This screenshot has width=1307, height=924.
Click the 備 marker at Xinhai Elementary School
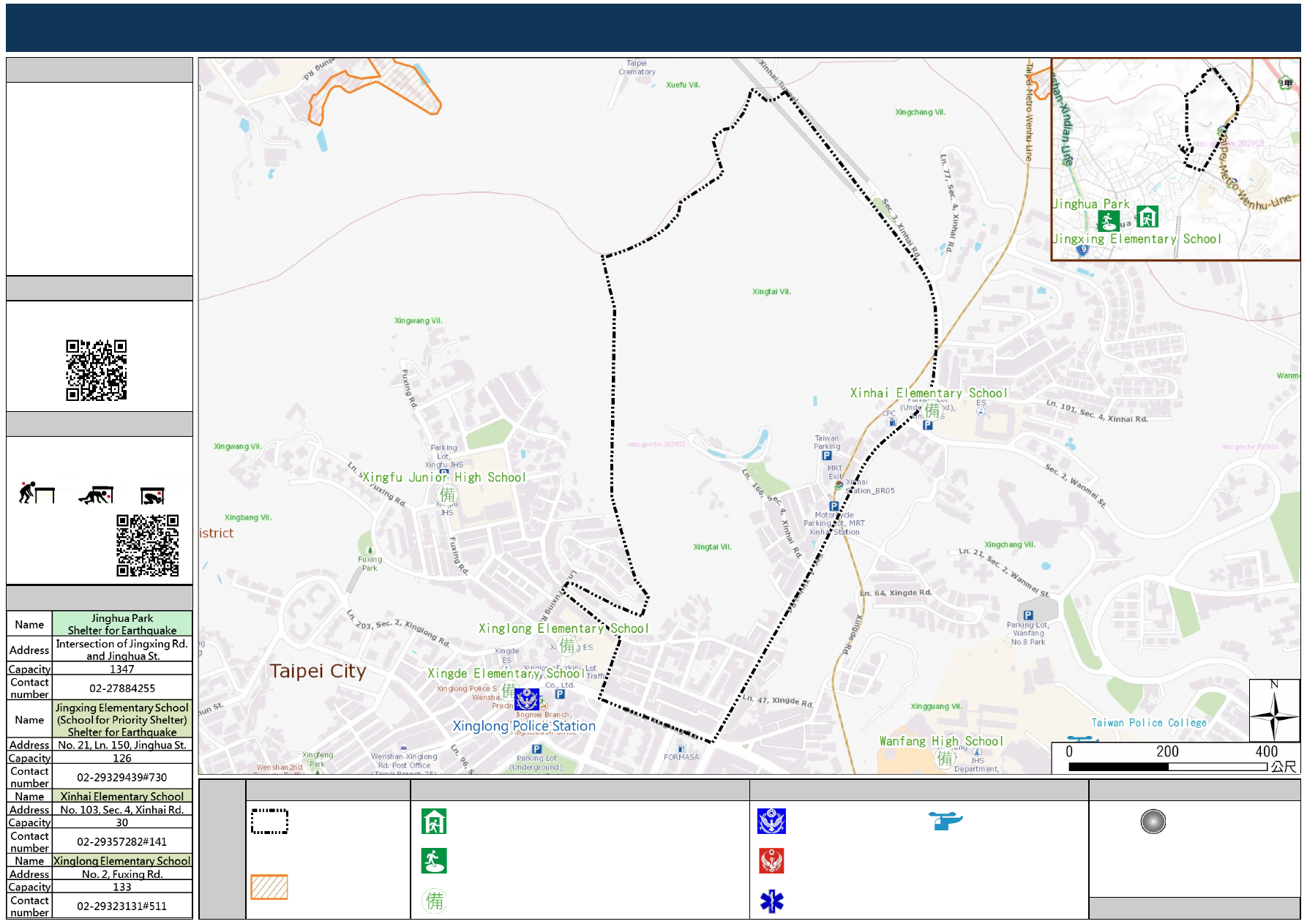click(x=932, y=410)
